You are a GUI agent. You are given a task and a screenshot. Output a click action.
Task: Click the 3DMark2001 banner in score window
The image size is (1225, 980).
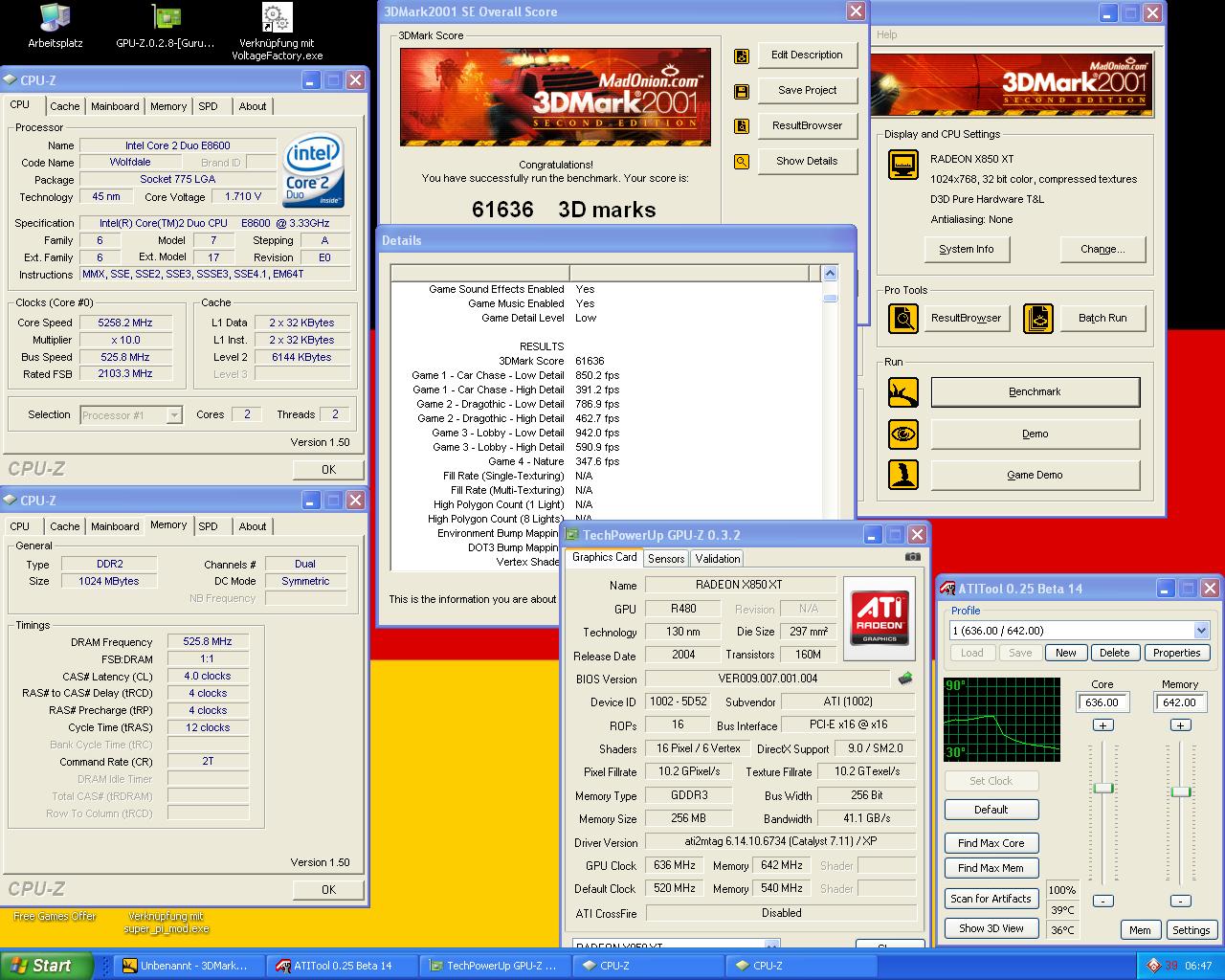pos(555,97)
